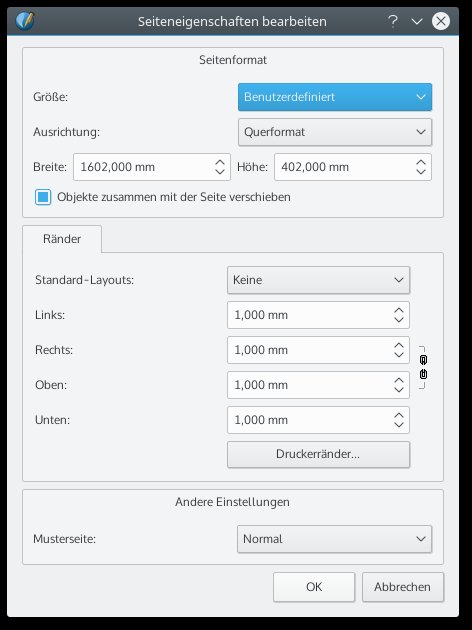Click the Abbrechen button
Image resolution: width=472 pixels, height=630 pixels.
click(403, 587)
